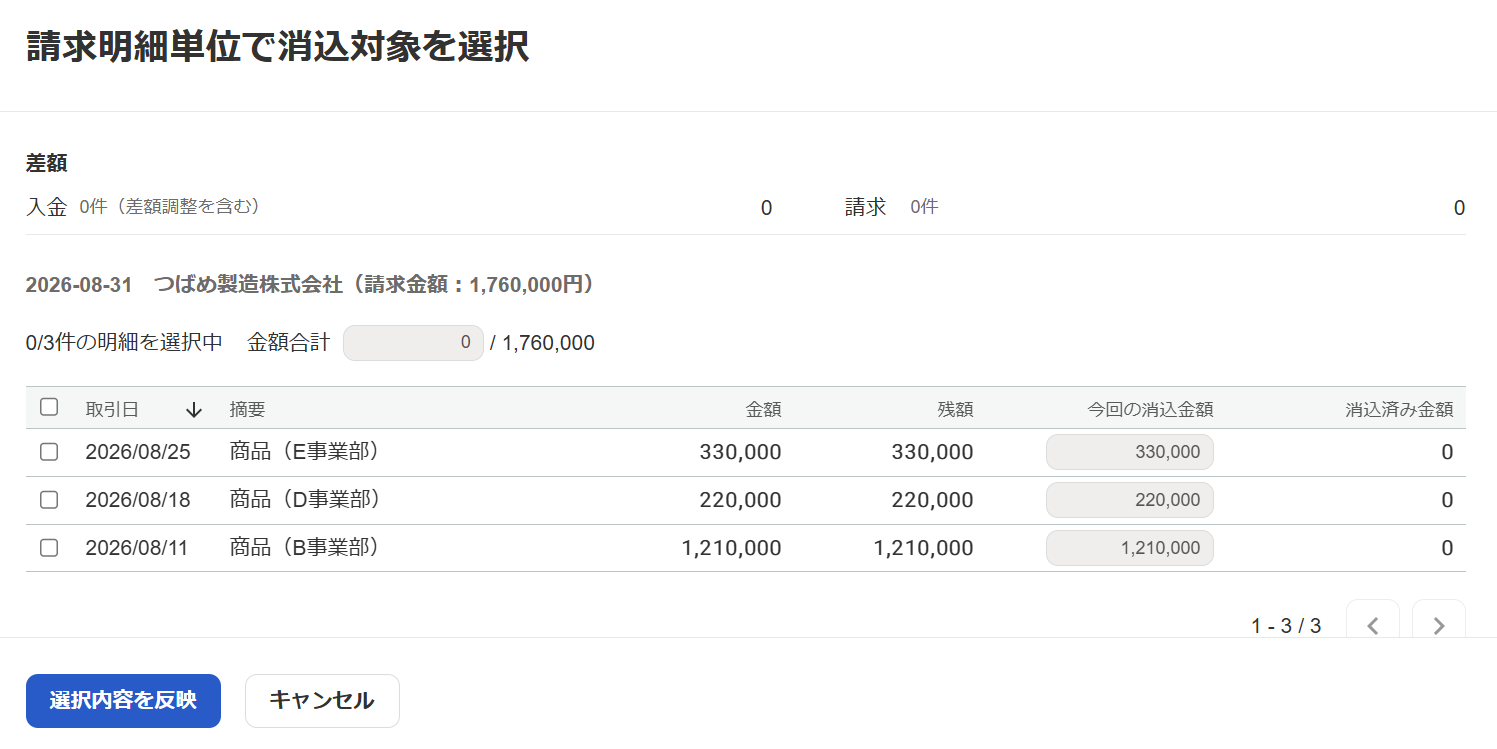Screen dimensions: 1497x749
Task: Click the 金額 cell for 商品（E事業部）
Action: [x=741, y=452]
